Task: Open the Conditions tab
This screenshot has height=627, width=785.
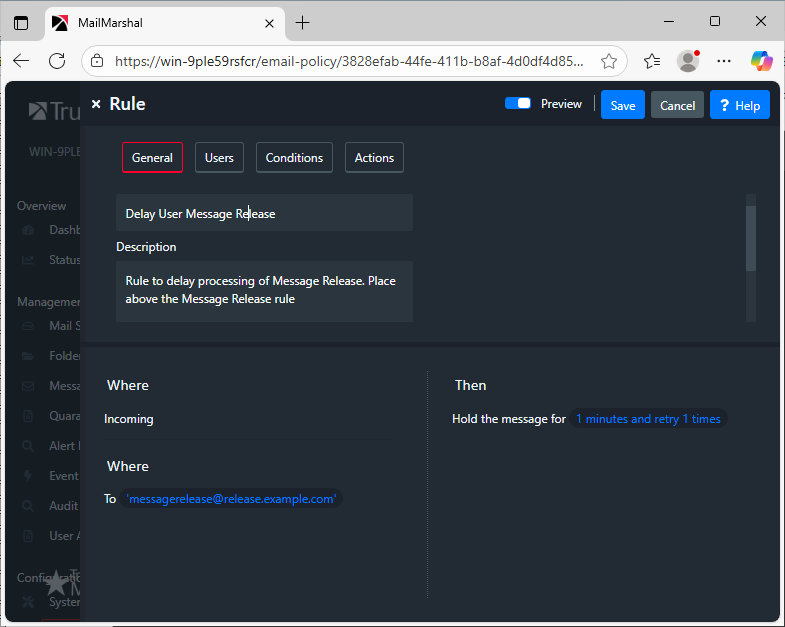Action: tap(294, 158)
